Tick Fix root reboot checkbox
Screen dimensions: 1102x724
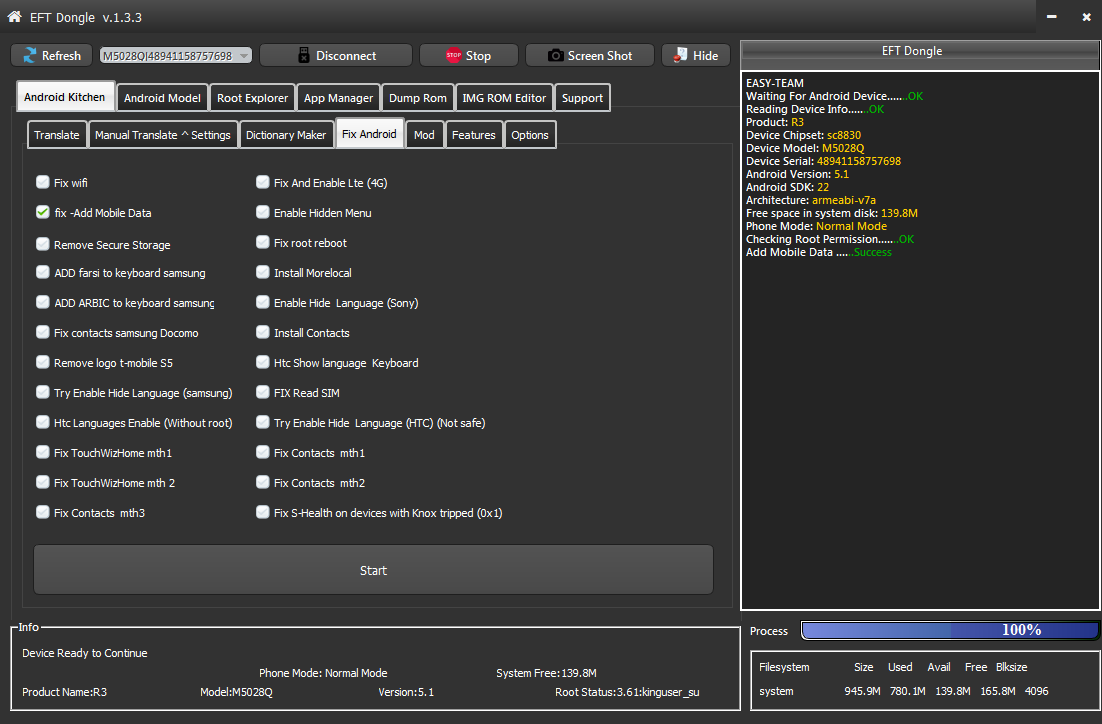tap(263, 243)
